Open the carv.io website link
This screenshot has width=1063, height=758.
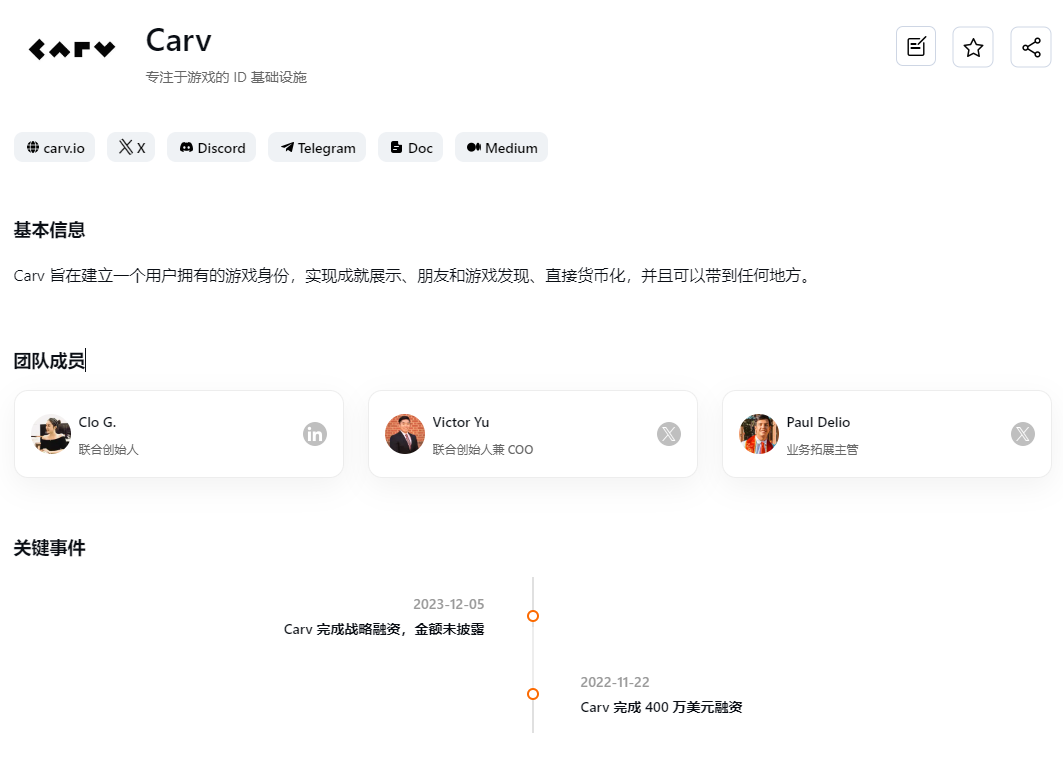55,147
